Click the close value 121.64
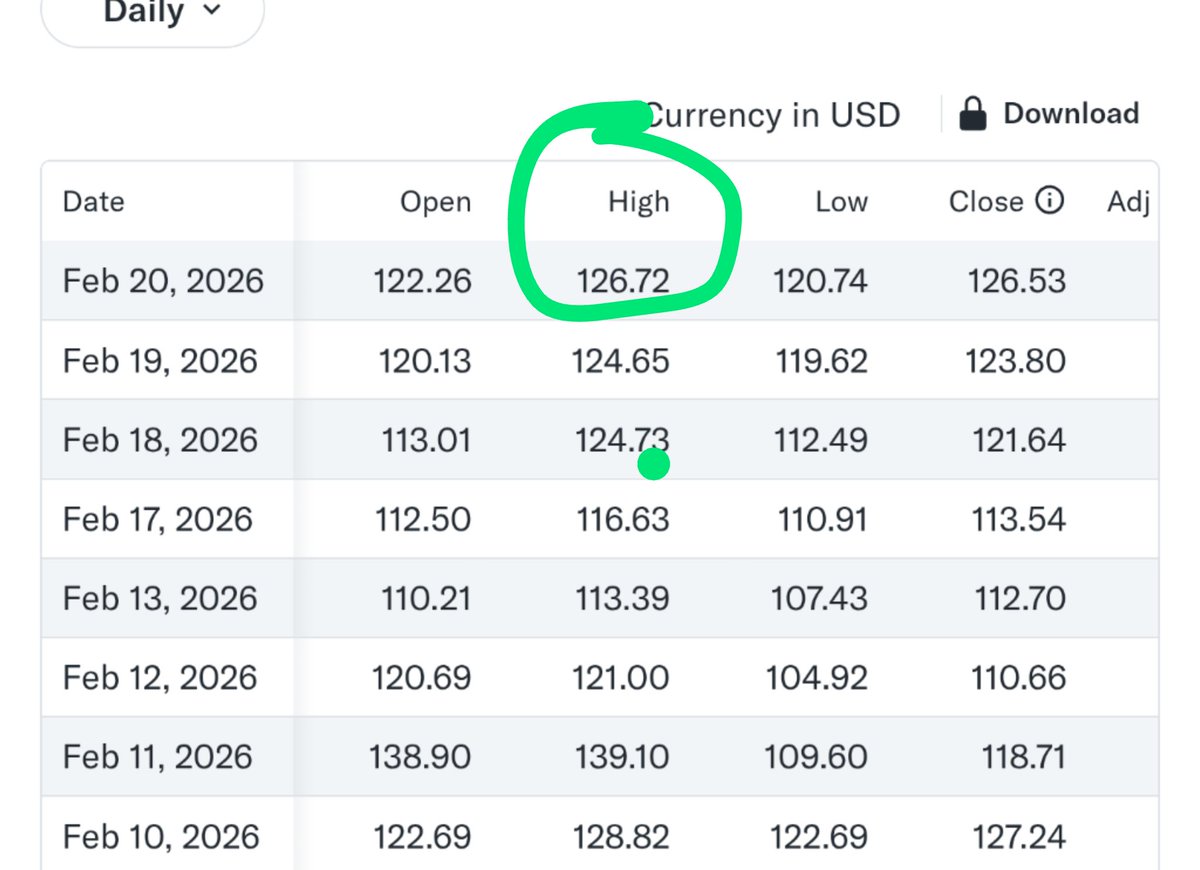The width and height of the screenshot is (1200, 870). tap(1019, 440)
